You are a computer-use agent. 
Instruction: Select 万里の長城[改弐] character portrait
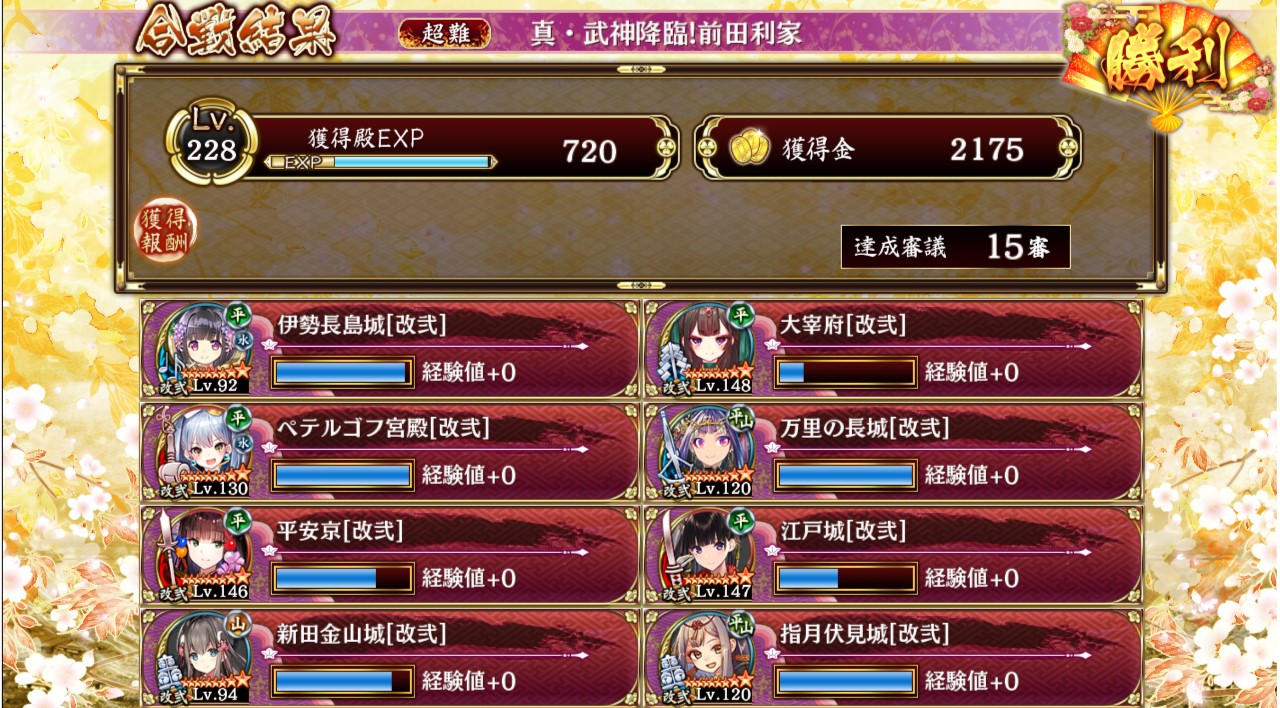[701, 452]
